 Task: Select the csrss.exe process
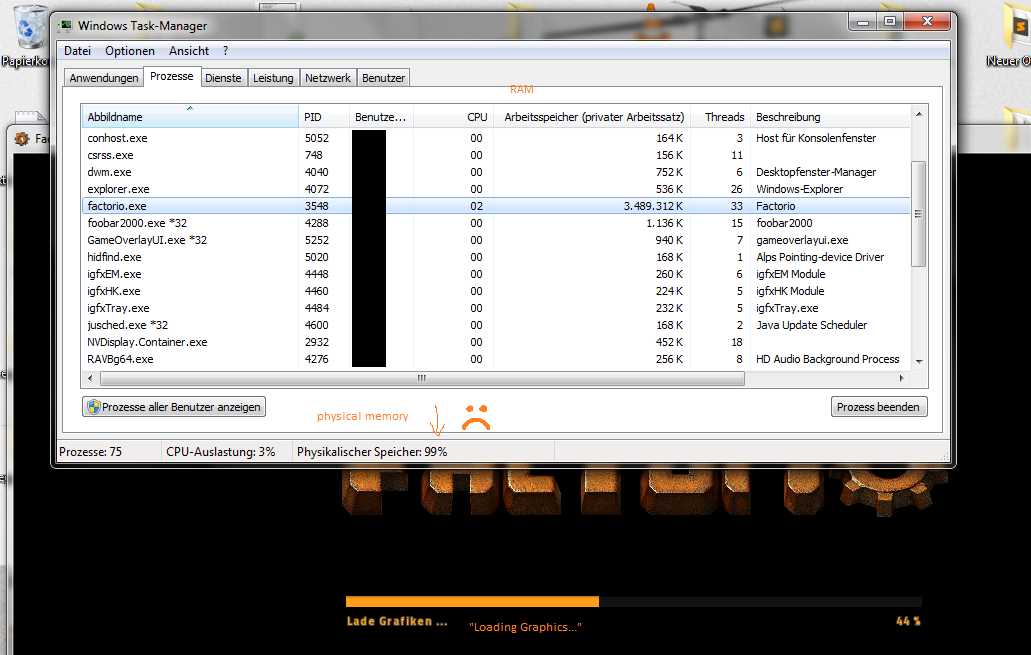click(496, 155)
